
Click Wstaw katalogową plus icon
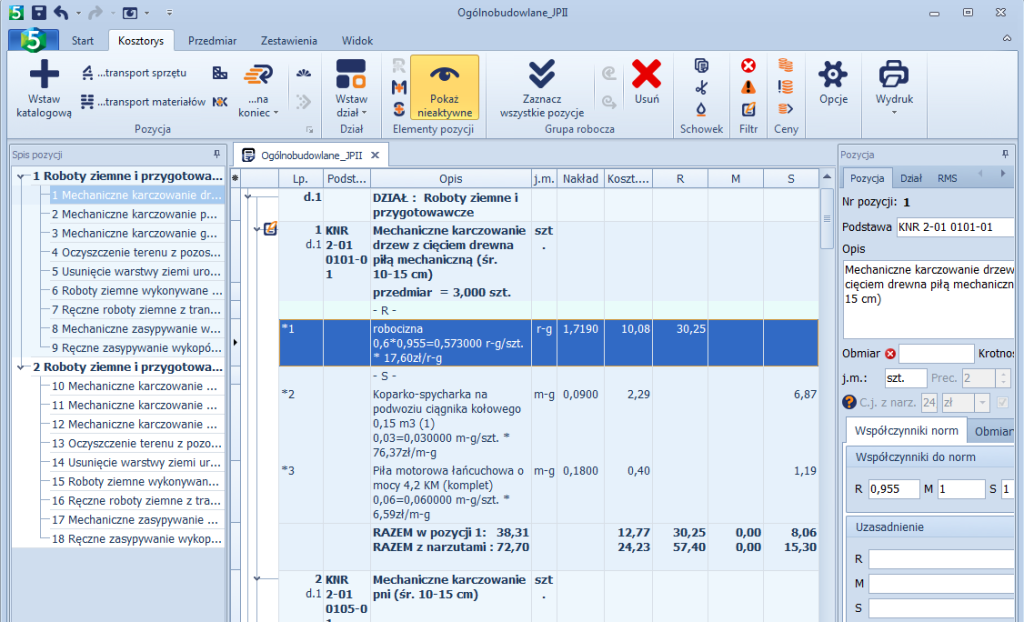(44, 76)
